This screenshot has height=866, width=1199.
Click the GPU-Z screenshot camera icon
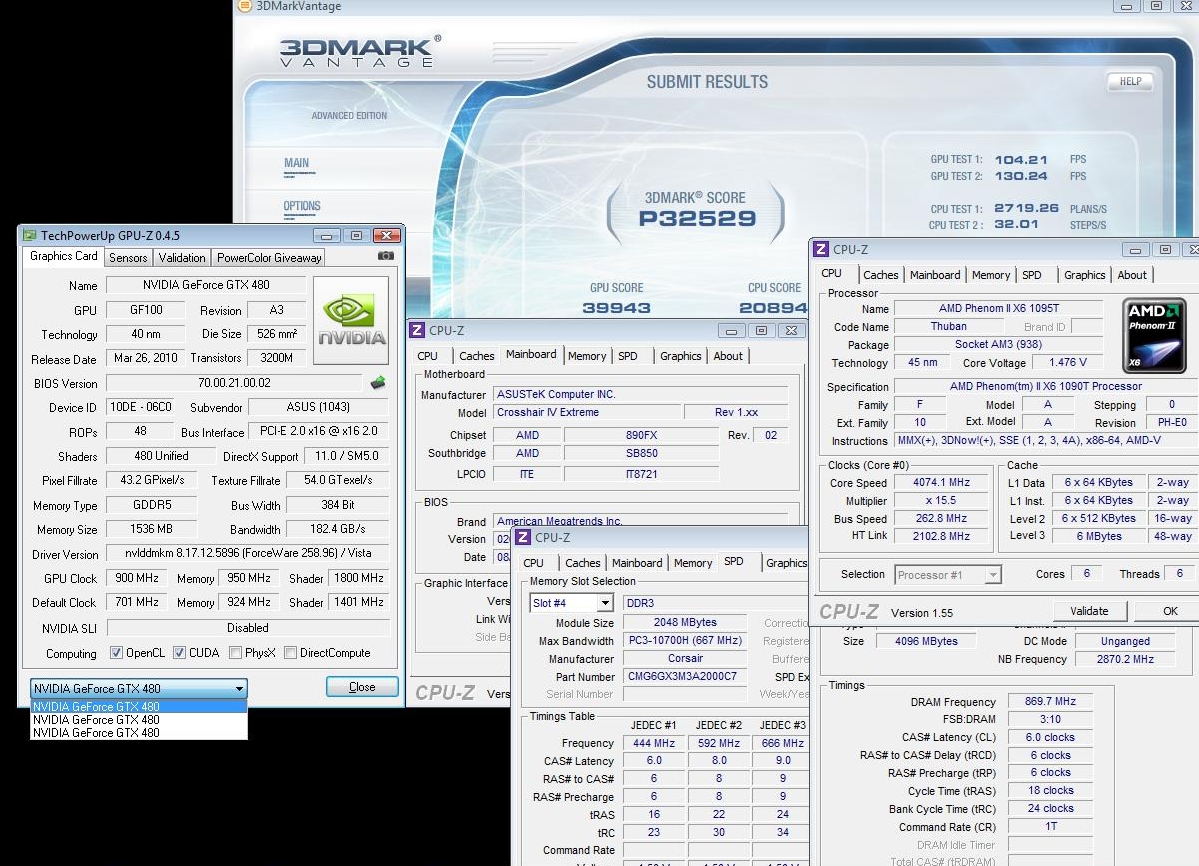(x=386, y=256)
